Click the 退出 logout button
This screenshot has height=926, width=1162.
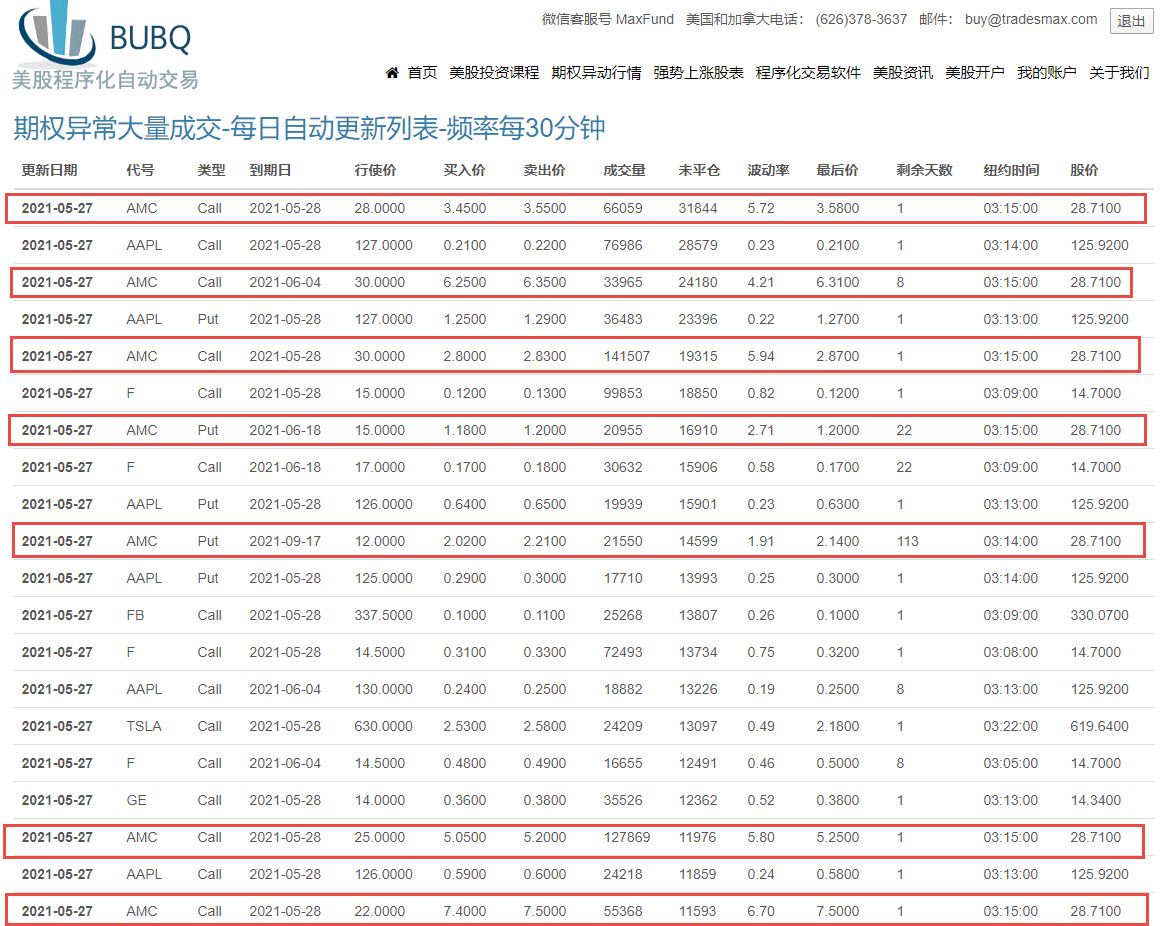coord(1131,21)
